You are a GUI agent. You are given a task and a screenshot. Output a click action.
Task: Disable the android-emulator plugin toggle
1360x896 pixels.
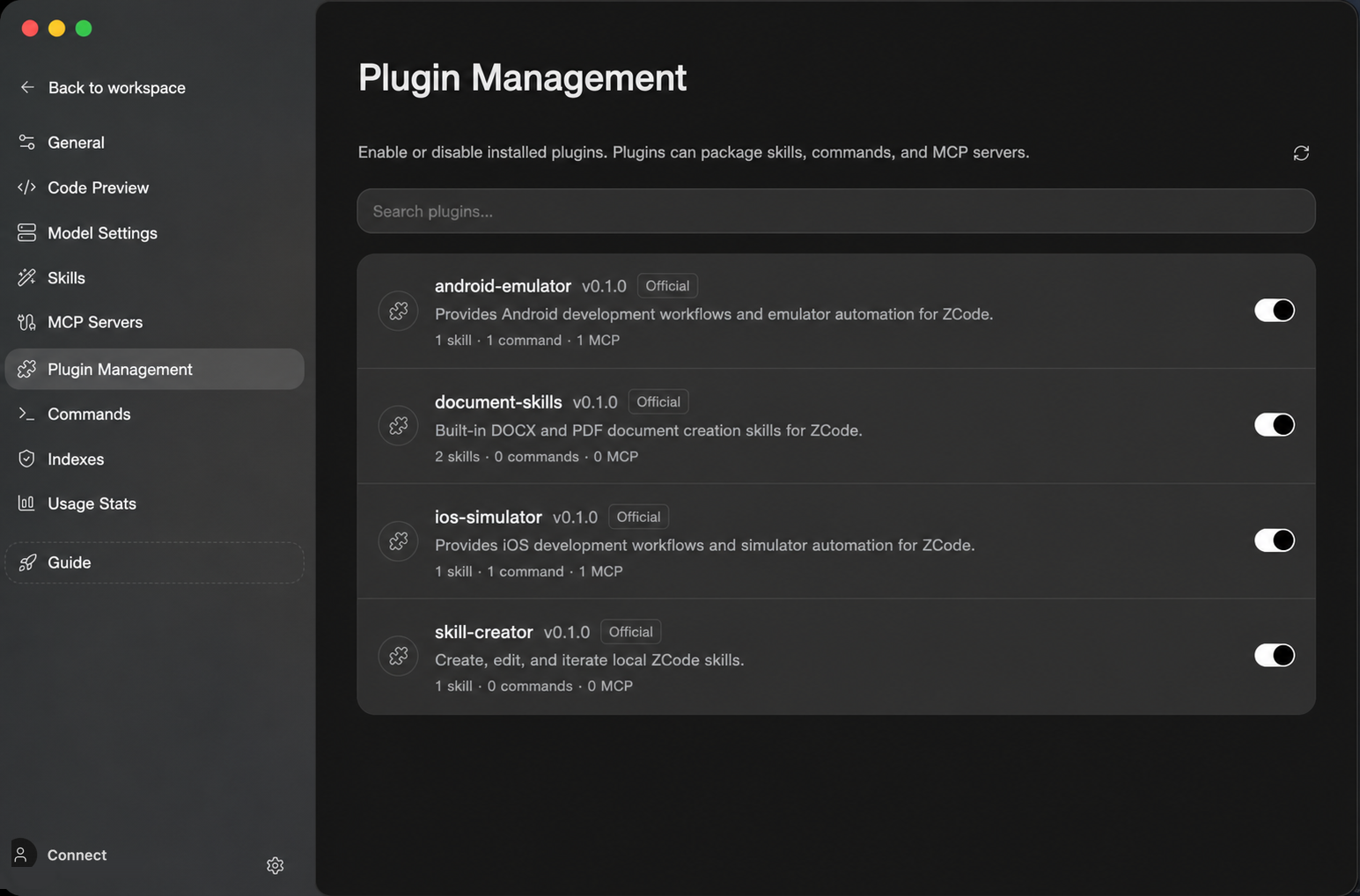(x=1275, y=310)
